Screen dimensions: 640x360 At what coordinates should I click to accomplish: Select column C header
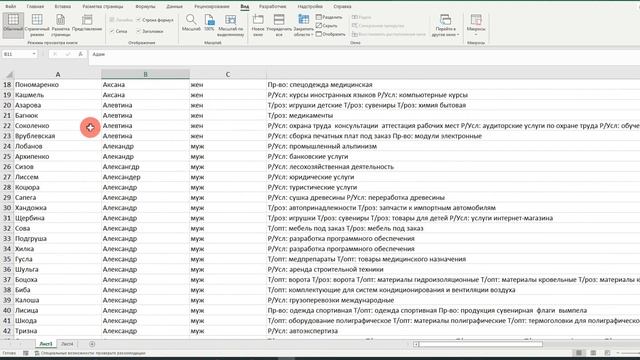tap(228, 74)
